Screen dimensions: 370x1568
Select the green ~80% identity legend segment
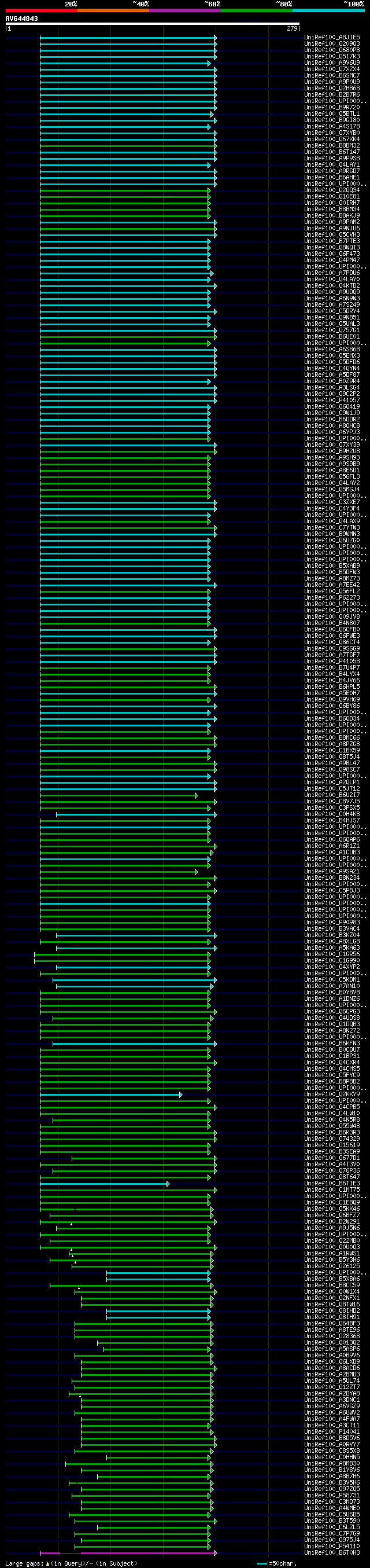[257, 10]
